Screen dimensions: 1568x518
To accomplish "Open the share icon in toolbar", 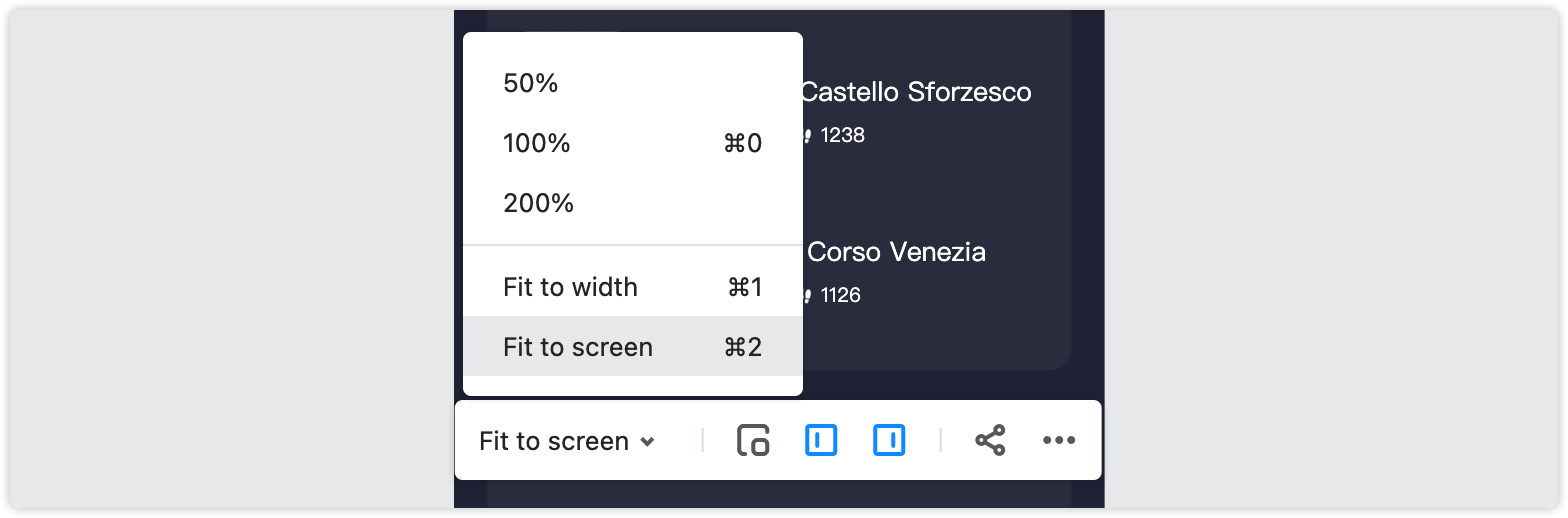I will (x=990, y=440).
